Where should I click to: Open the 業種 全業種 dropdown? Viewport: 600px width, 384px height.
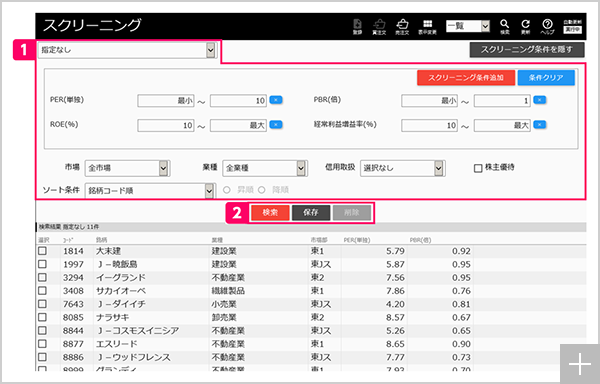265,168
